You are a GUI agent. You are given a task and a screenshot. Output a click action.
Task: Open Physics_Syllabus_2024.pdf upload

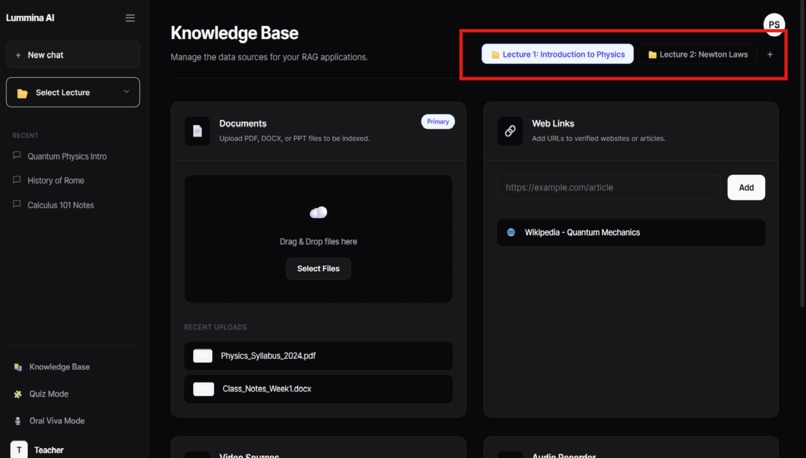coord(318,356)
